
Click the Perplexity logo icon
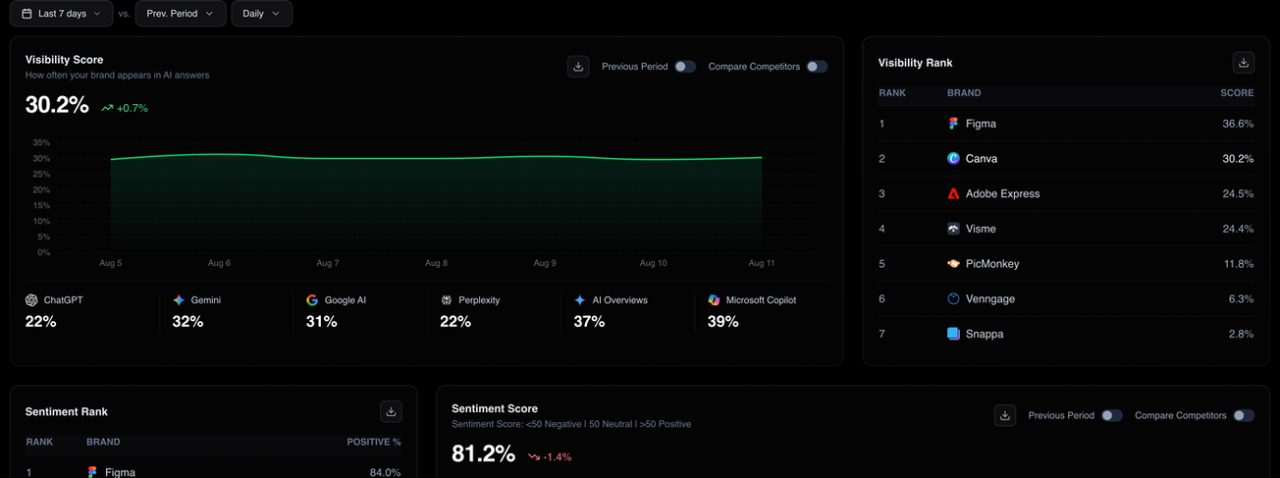446,300
